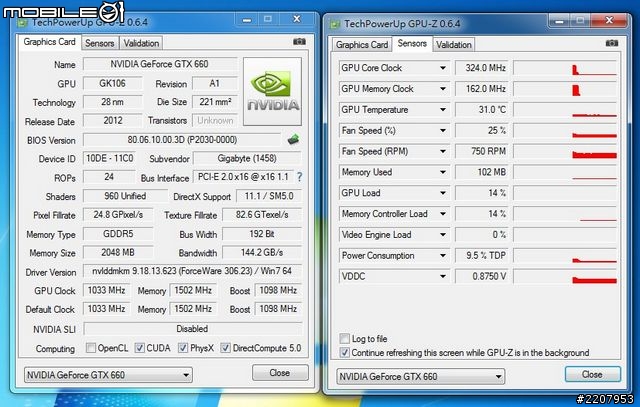Viewport: 640px width, 407px height.
Task: Click the 960 Unified Shaders field
Action: point(125,196)
